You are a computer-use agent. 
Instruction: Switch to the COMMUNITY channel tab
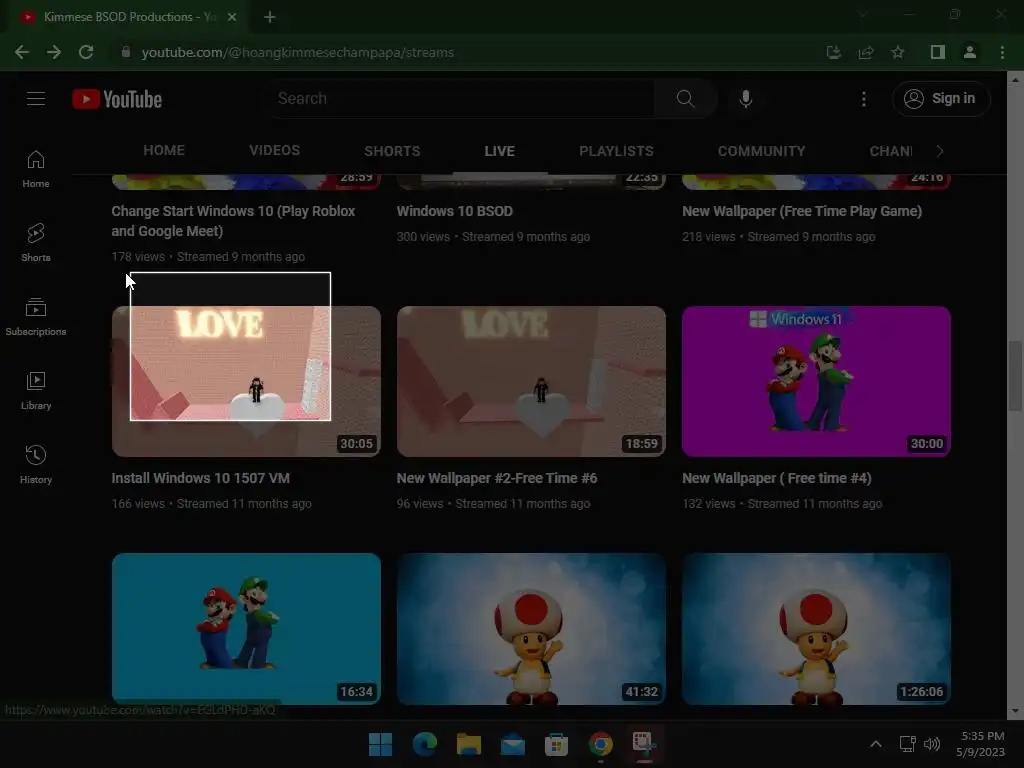761,151
